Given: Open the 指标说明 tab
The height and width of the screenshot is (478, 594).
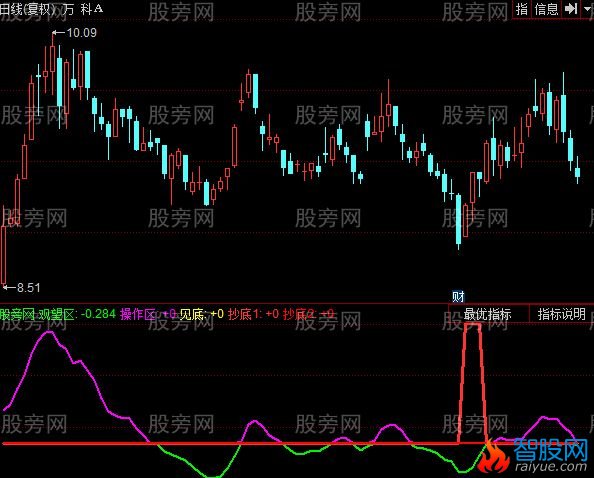Looking at the screenshot, I should click(x=561, y=314).
